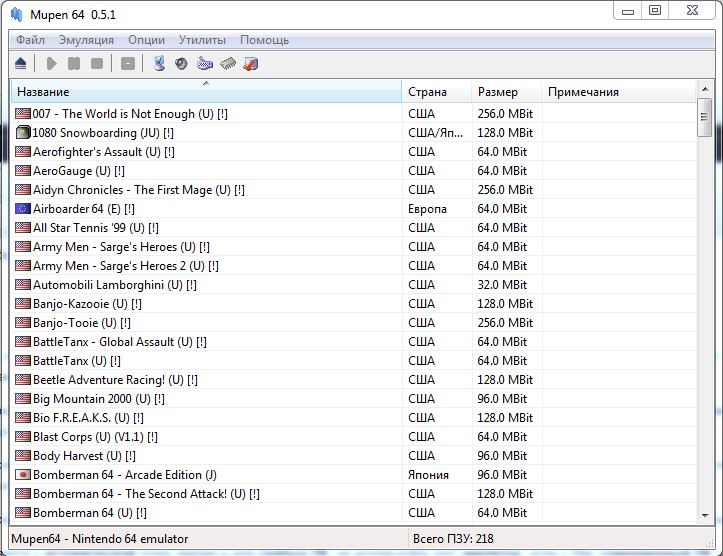Click the scrollbar up arrow
Image resolution: width=723 pixels, height=556 pixels.
[x=705, y=88]
